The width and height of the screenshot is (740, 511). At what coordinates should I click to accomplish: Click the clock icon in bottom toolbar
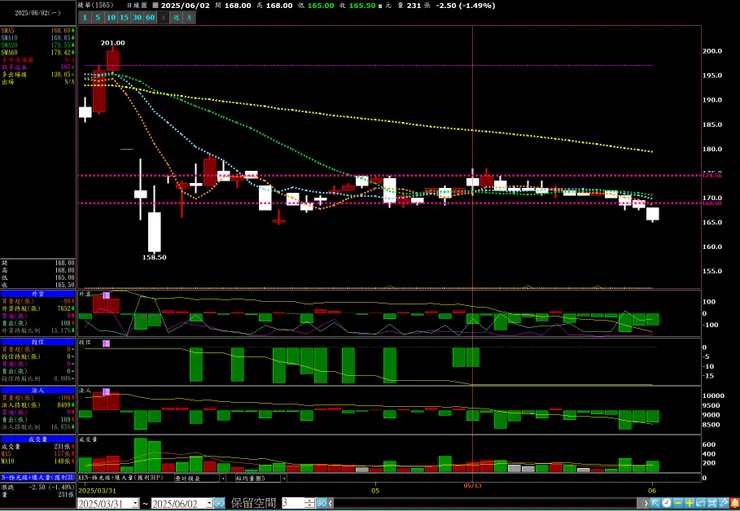(666, 503)
